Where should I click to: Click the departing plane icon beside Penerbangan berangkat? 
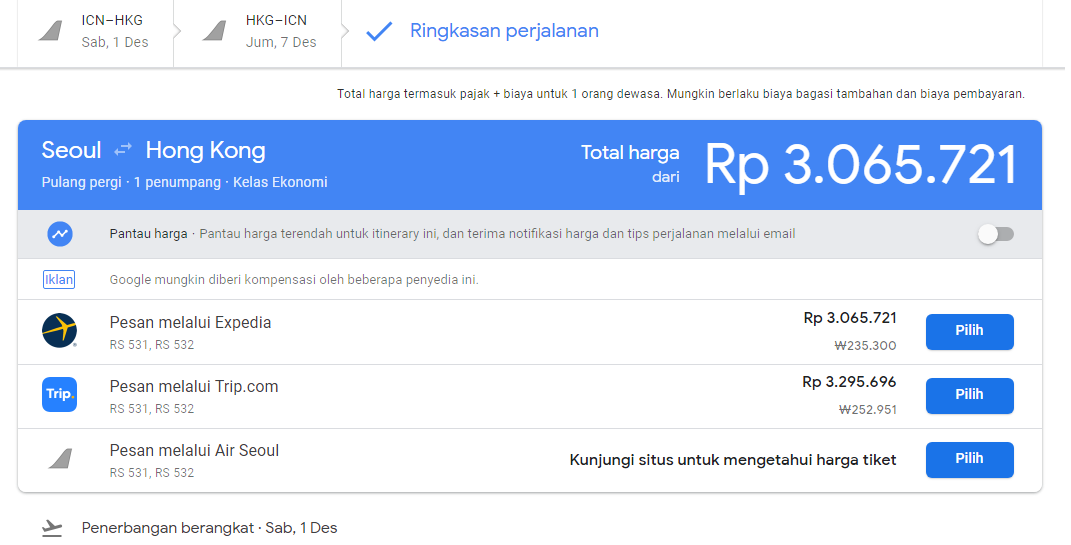[52, 528]
